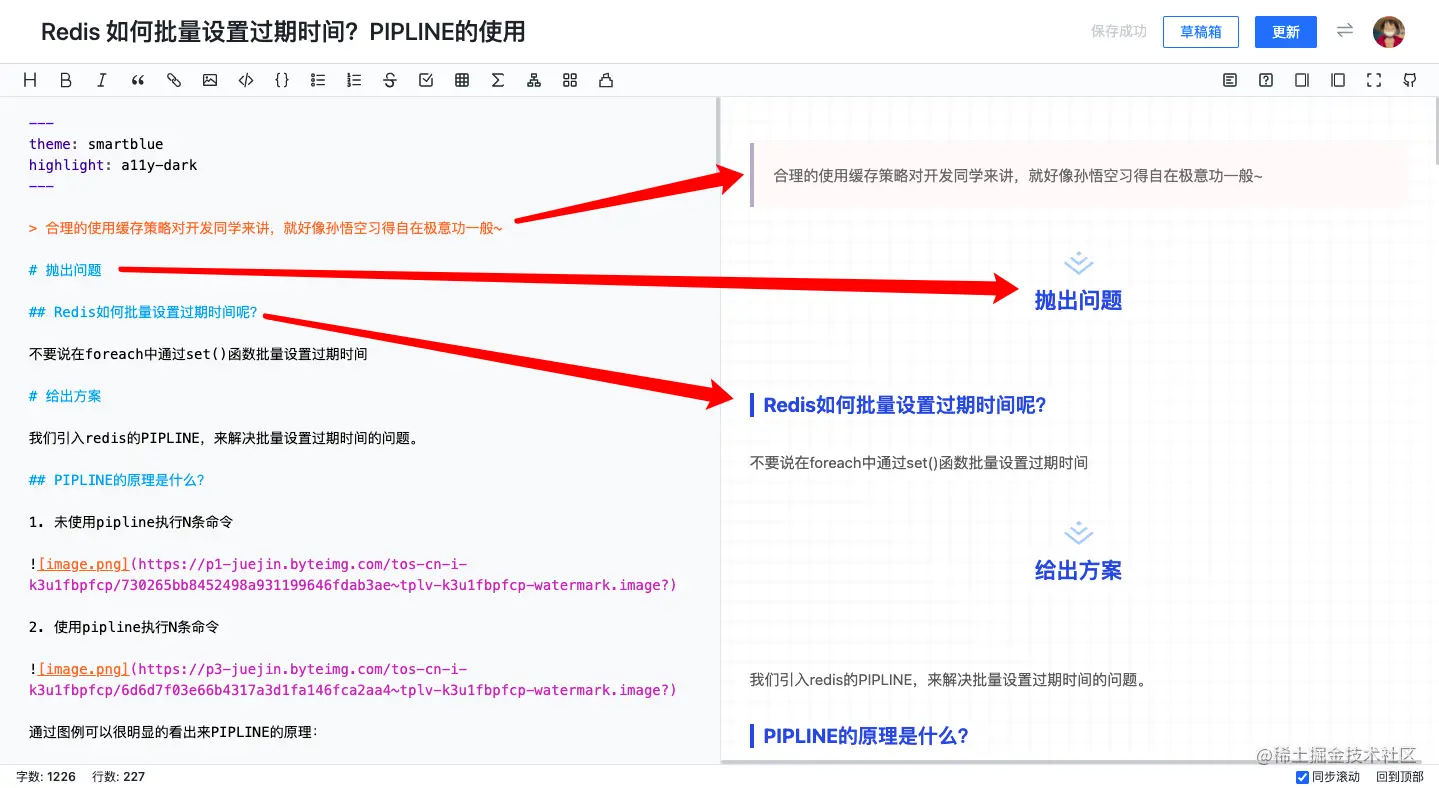Open the code highlight style picker
Image resolution: width=1439 pixels, height=788 pixels.
pos(606,81)
